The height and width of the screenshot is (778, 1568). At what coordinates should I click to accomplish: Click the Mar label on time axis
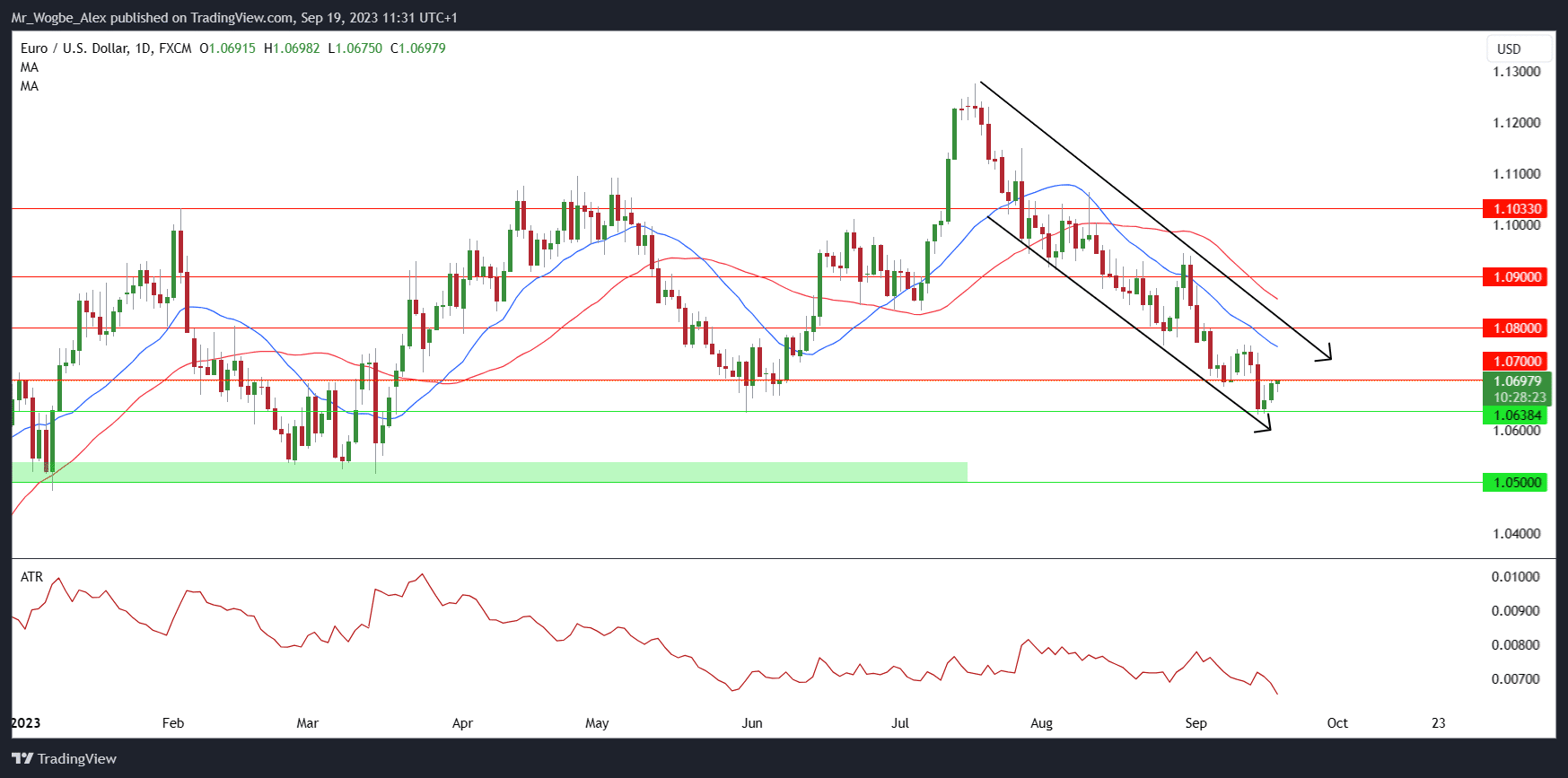pos(308,723)
